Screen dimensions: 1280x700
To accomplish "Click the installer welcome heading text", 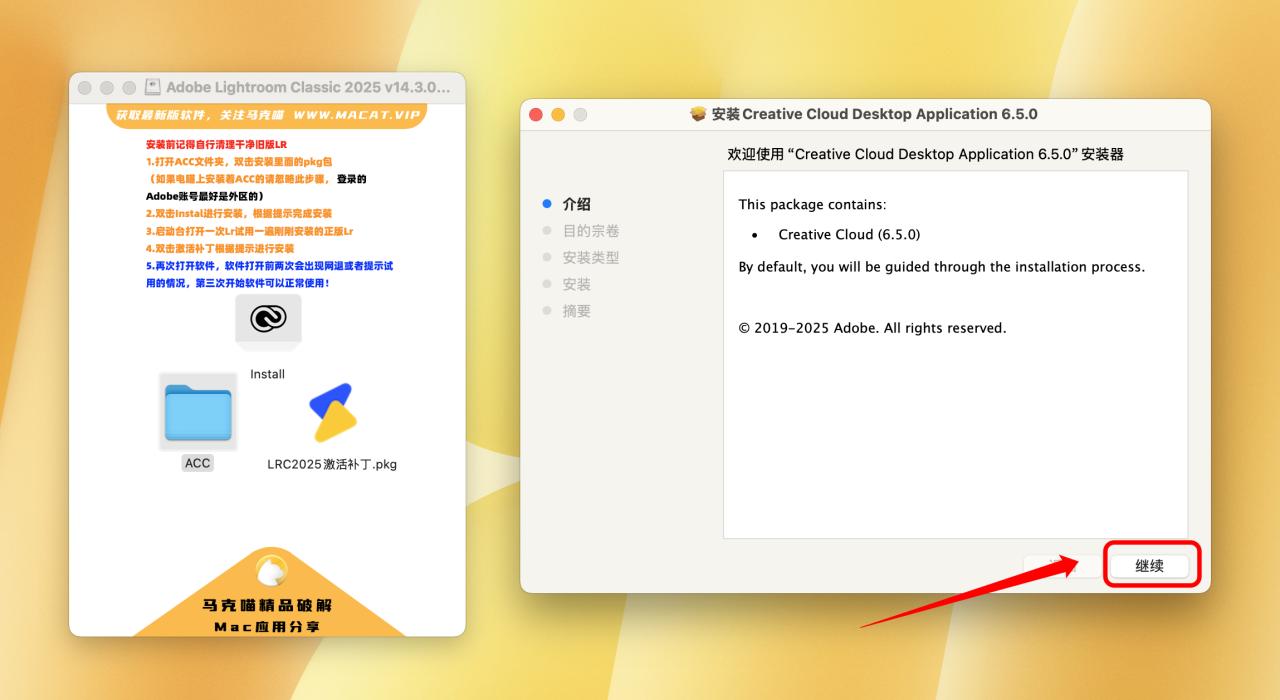I will tap(926, 154).
